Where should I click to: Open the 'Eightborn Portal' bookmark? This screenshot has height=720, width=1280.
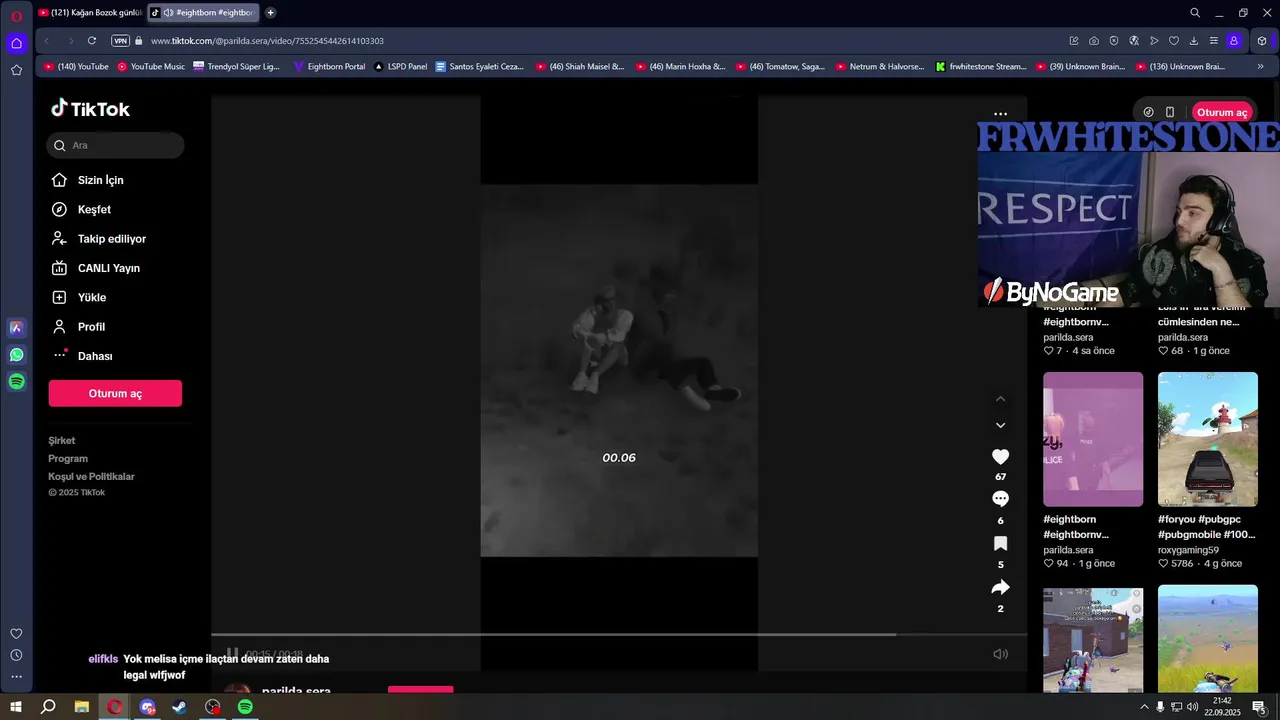329,67
